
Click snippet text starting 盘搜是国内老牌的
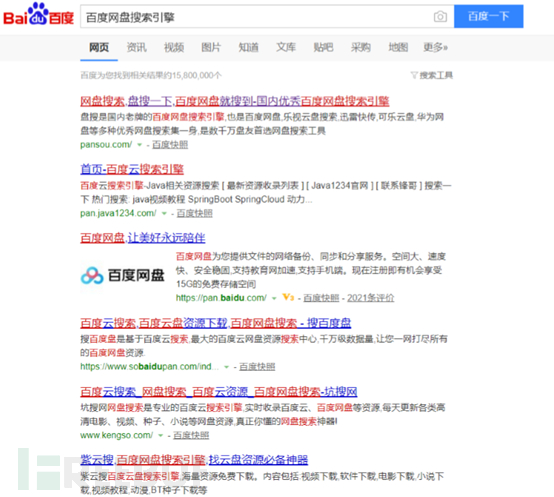pyautogui.click(x=262, y=124)
